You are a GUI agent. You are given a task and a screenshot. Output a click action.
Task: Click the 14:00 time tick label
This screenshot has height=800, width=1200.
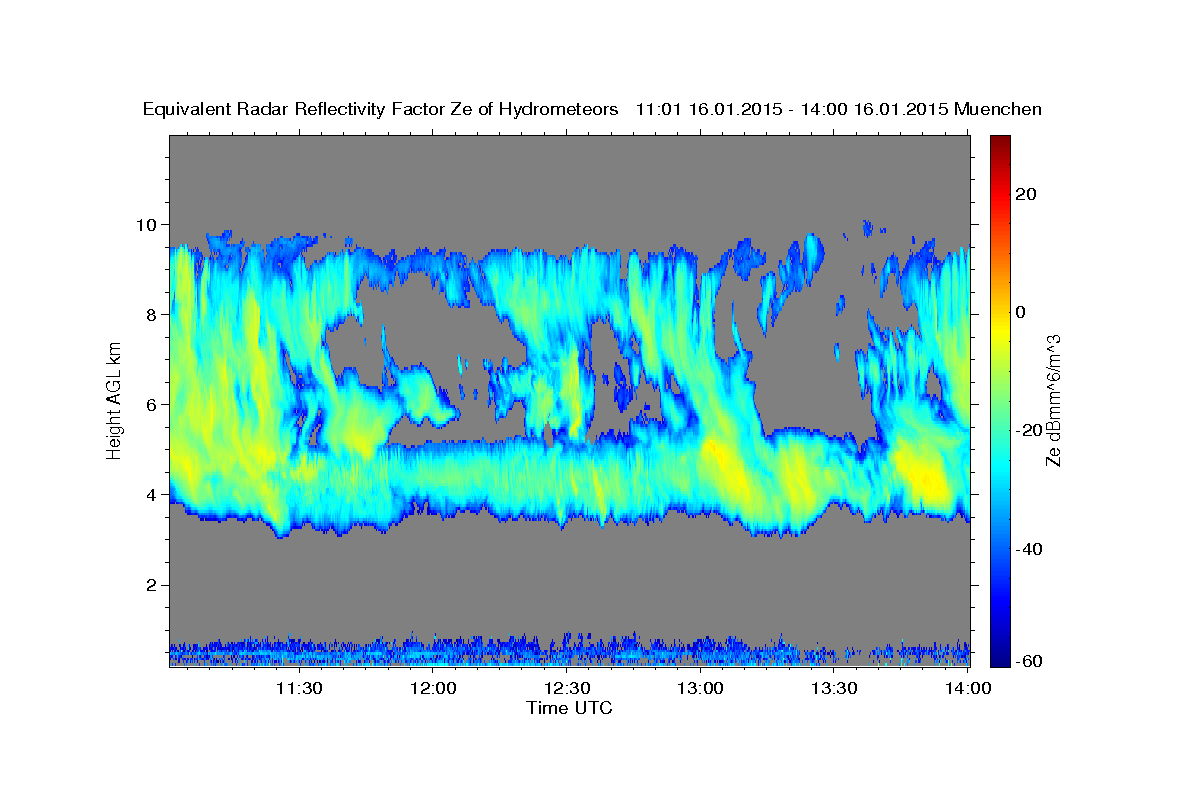(x=968, y=688)
